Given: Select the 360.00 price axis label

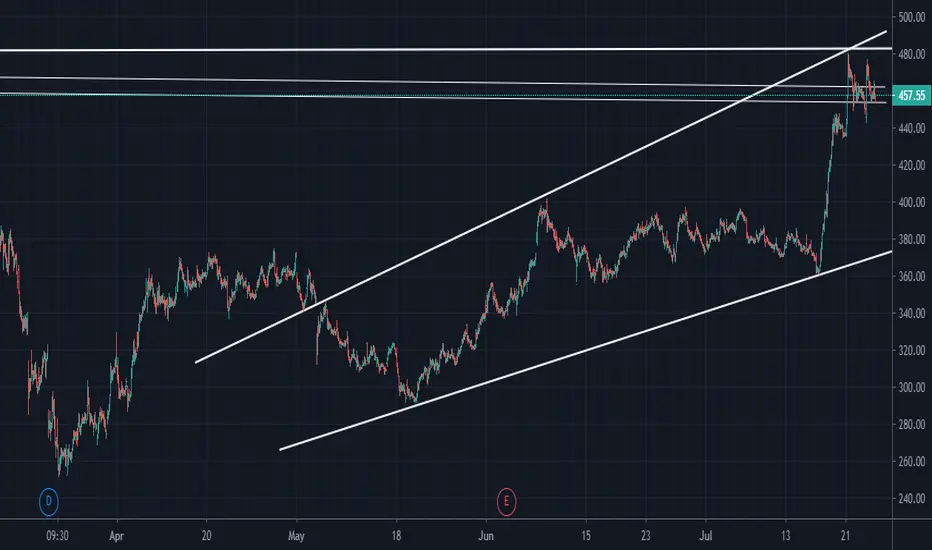Looking at the screenshot, I should [912, 276].
